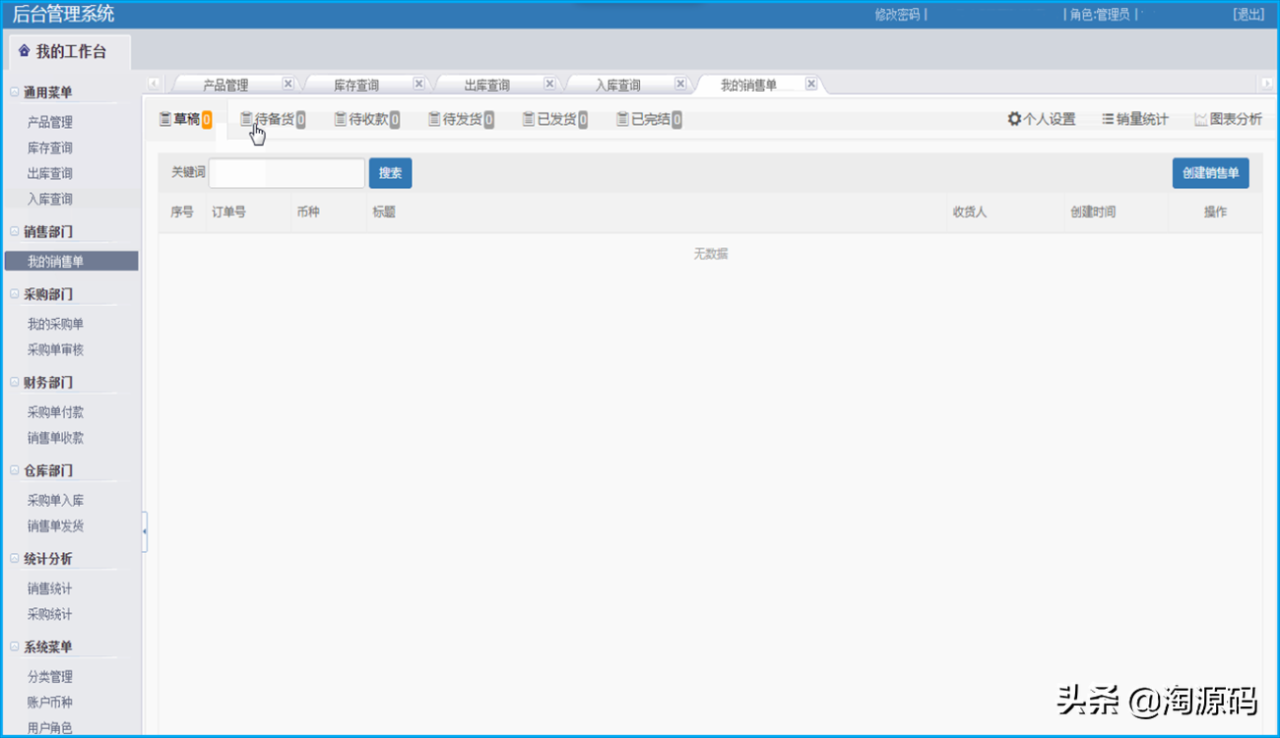Click the tab strip scroll-left arrow
This screenshot has height=738, width=1280.
point(153,84)
